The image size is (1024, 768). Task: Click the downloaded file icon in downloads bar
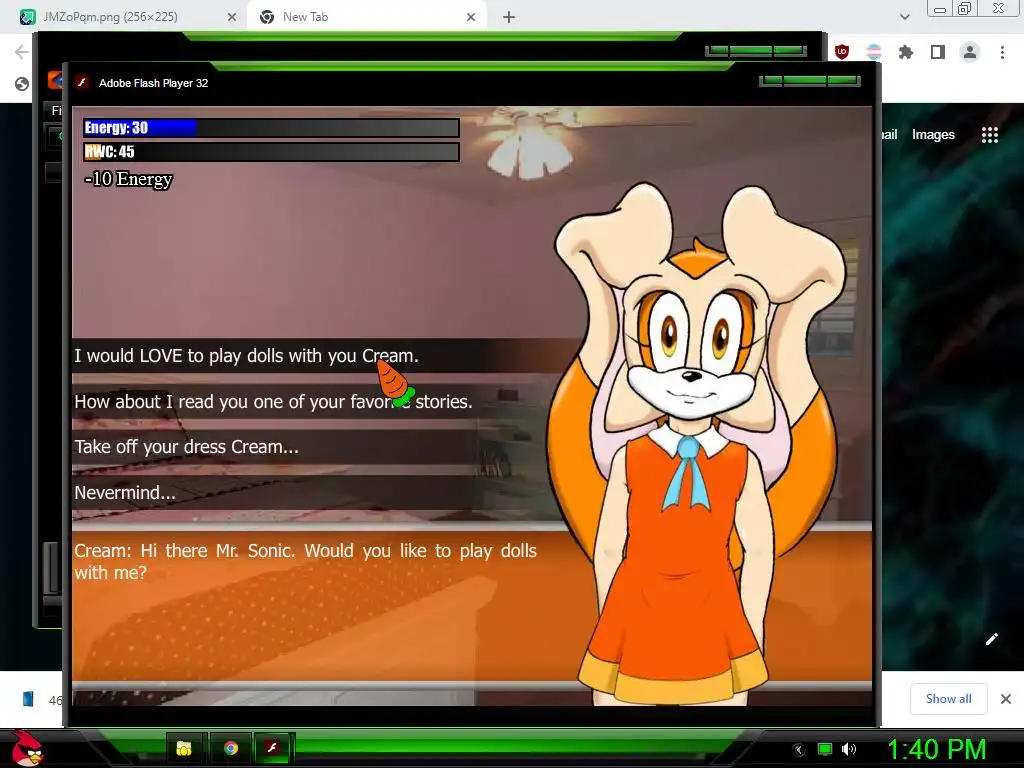(x=28, y=699)
